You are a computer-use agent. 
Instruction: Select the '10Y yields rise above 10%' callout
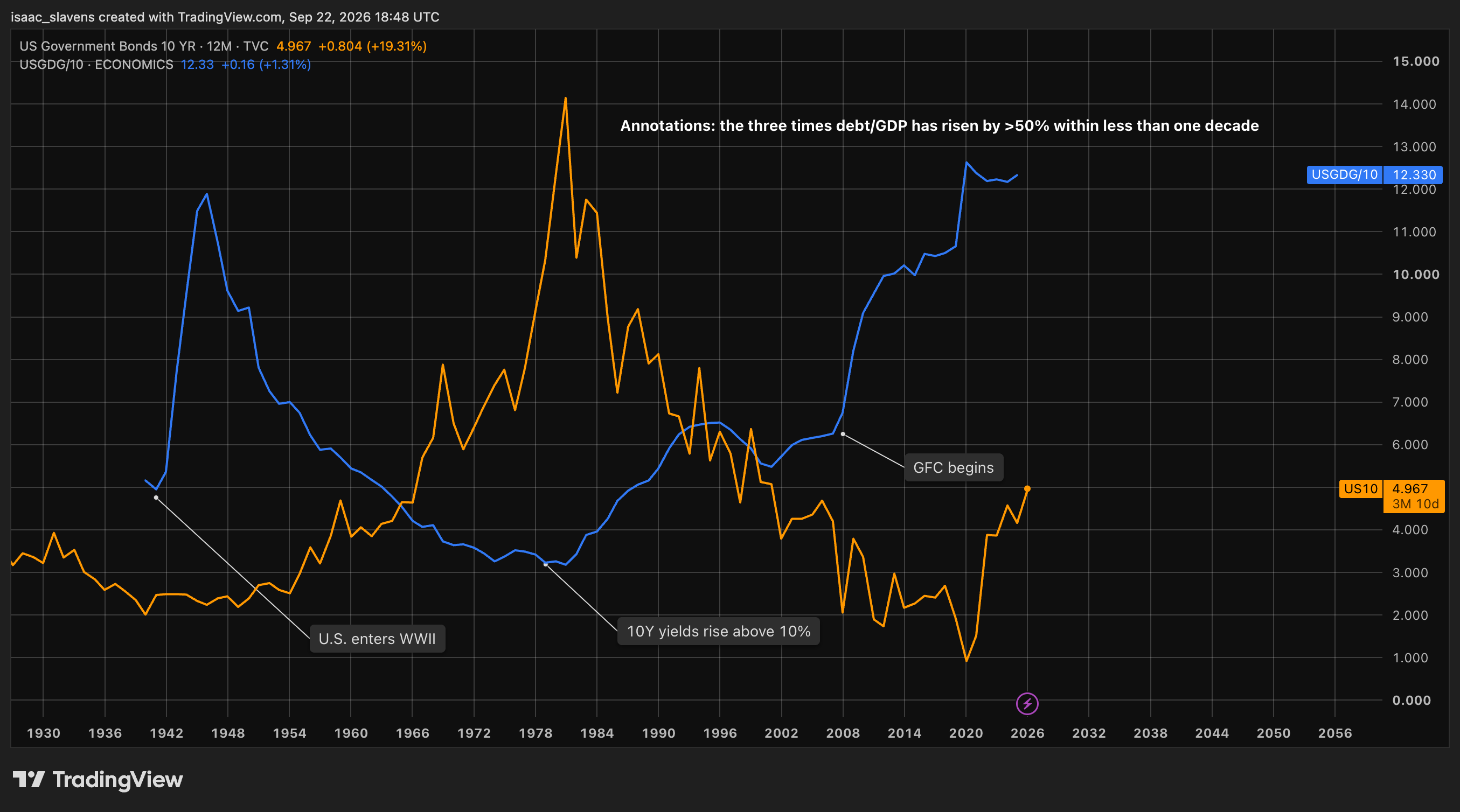tap(718, 631)
